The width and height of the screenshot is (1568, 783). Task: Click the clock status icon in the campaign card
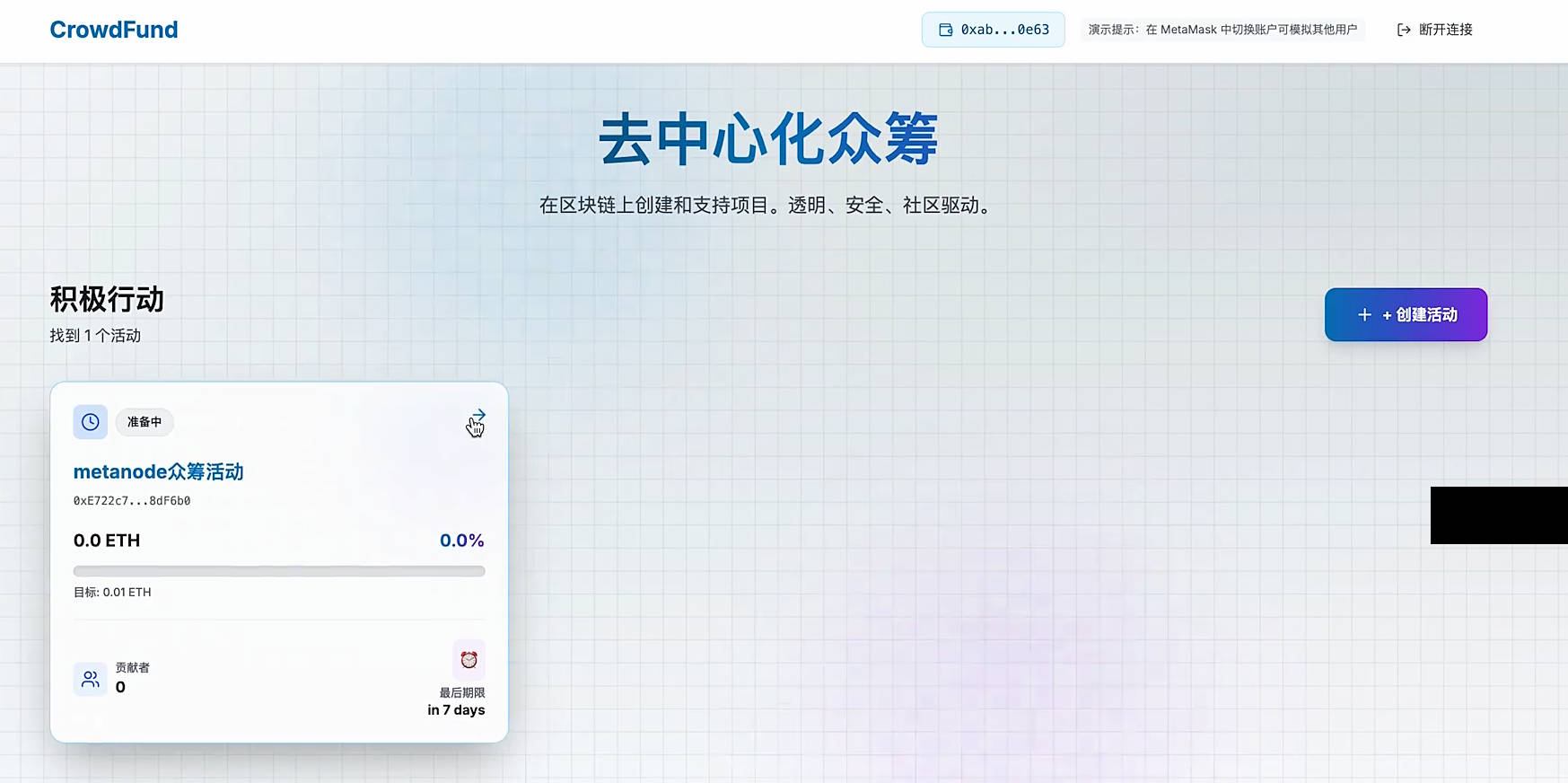[x=91, y=422]
